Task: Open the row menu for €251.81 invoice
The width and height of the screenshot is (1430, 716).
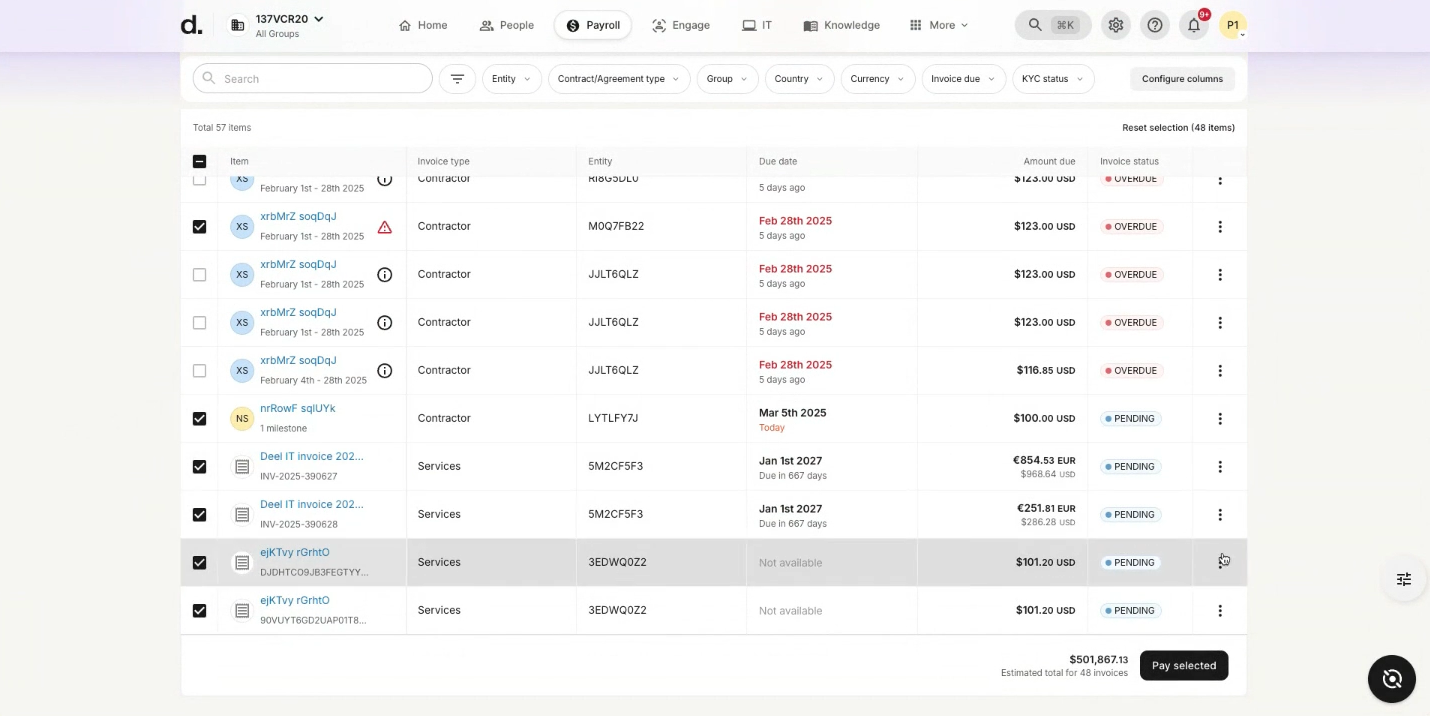Action: click(1219, 515)
